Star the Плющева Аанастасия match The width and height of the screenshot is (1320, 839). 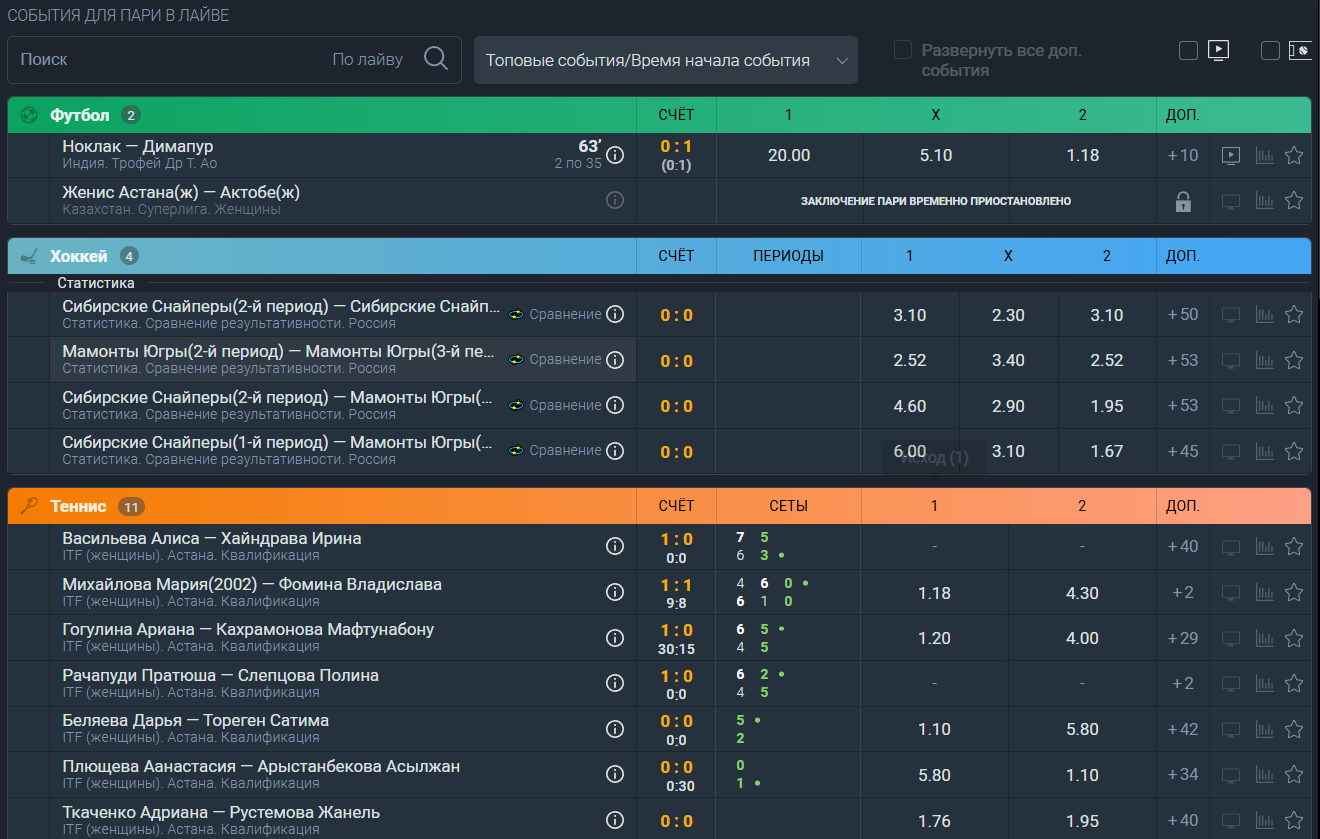1294,774
